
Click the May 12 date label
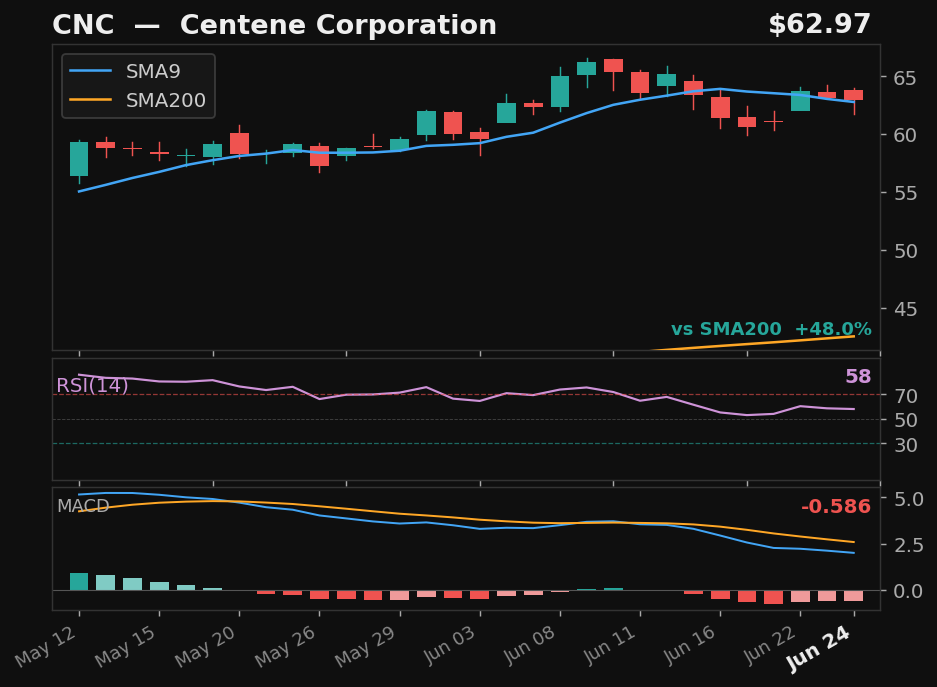(x=46, y=647)
